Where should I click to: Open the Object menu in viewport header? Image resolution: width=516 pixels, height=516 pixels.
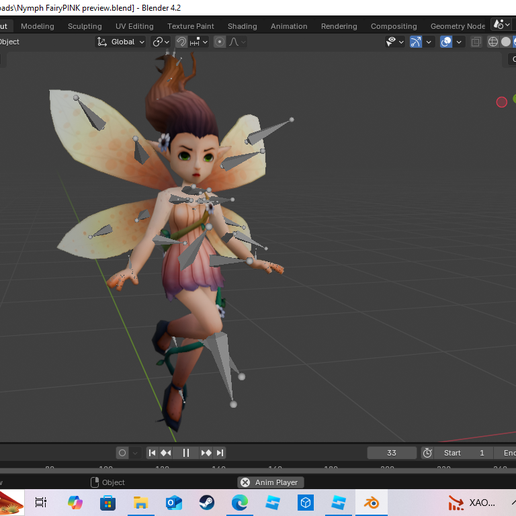click(10, 42)
